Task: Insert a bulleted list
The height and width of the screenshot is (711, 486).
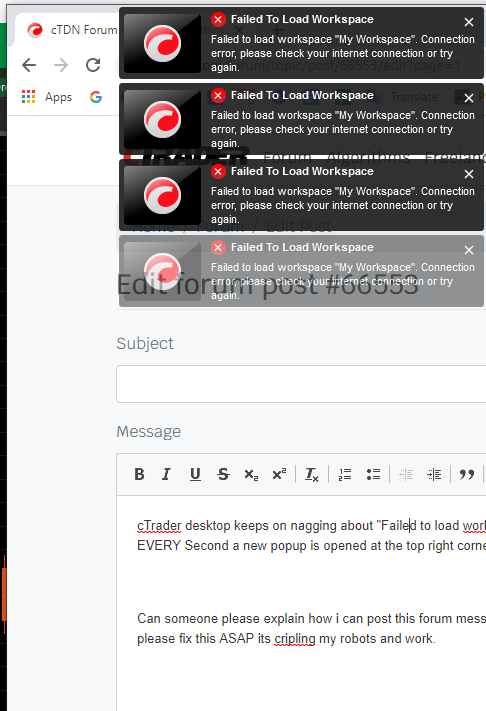Action: coord(373,474)
